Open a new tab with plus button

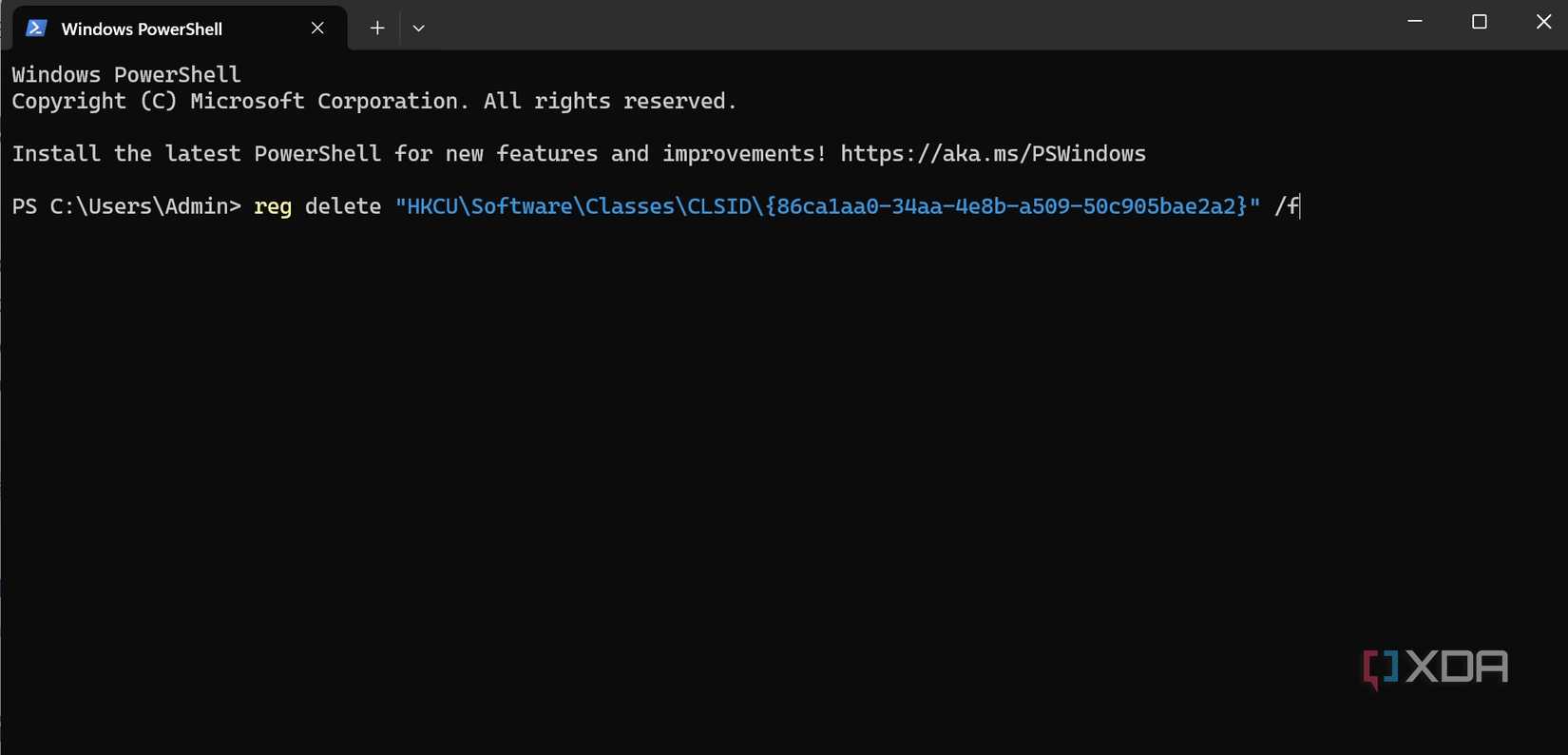coord(377,29)
